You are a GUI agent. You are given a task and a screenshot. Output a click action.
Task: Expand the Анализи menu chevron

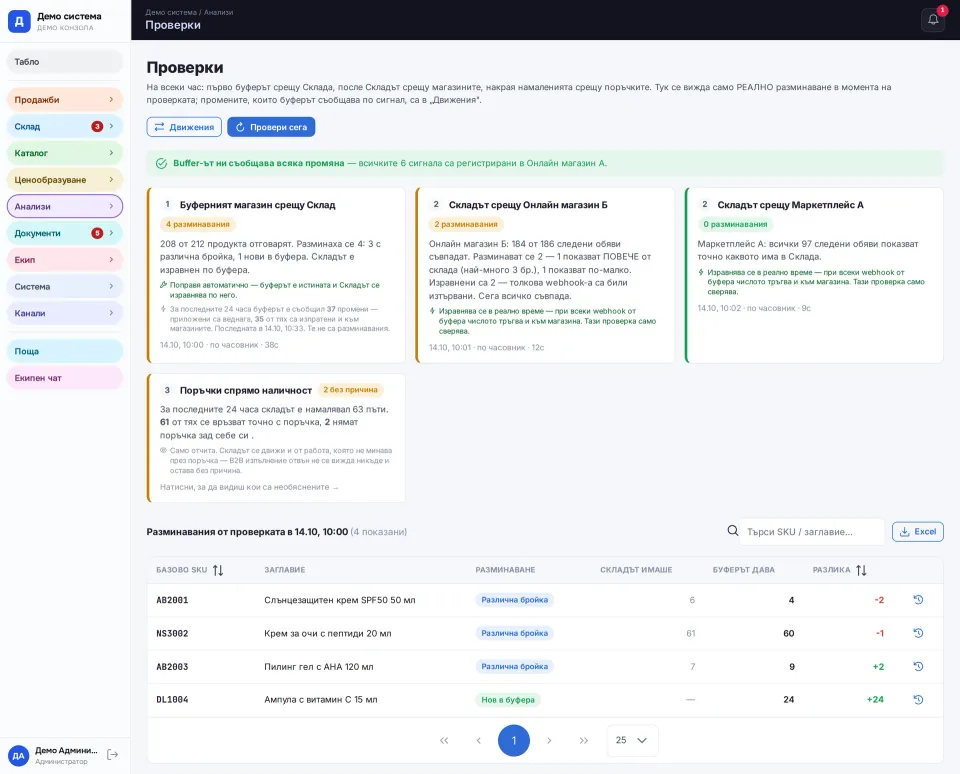click(x=111, y=206)
